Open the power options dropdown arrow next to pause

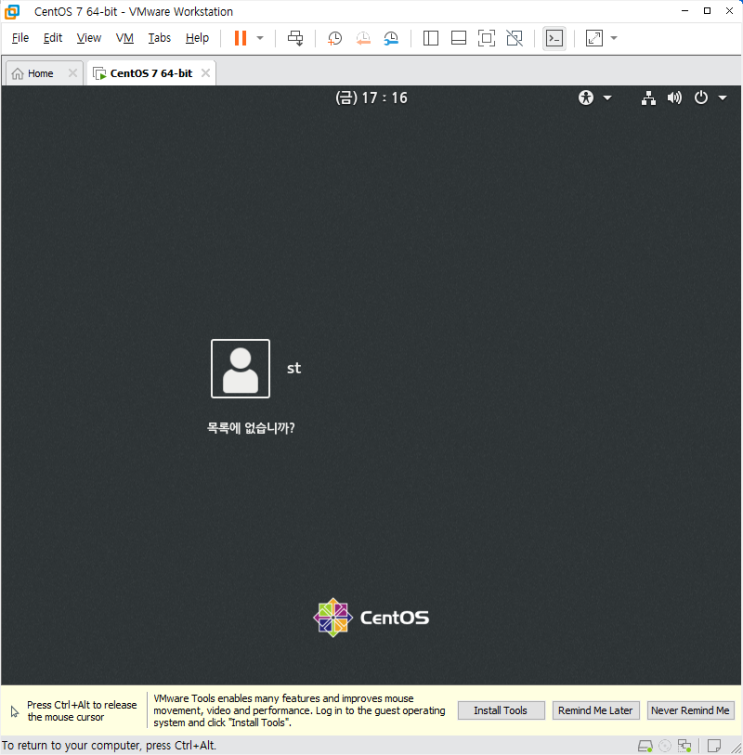(x=260, y=38)
